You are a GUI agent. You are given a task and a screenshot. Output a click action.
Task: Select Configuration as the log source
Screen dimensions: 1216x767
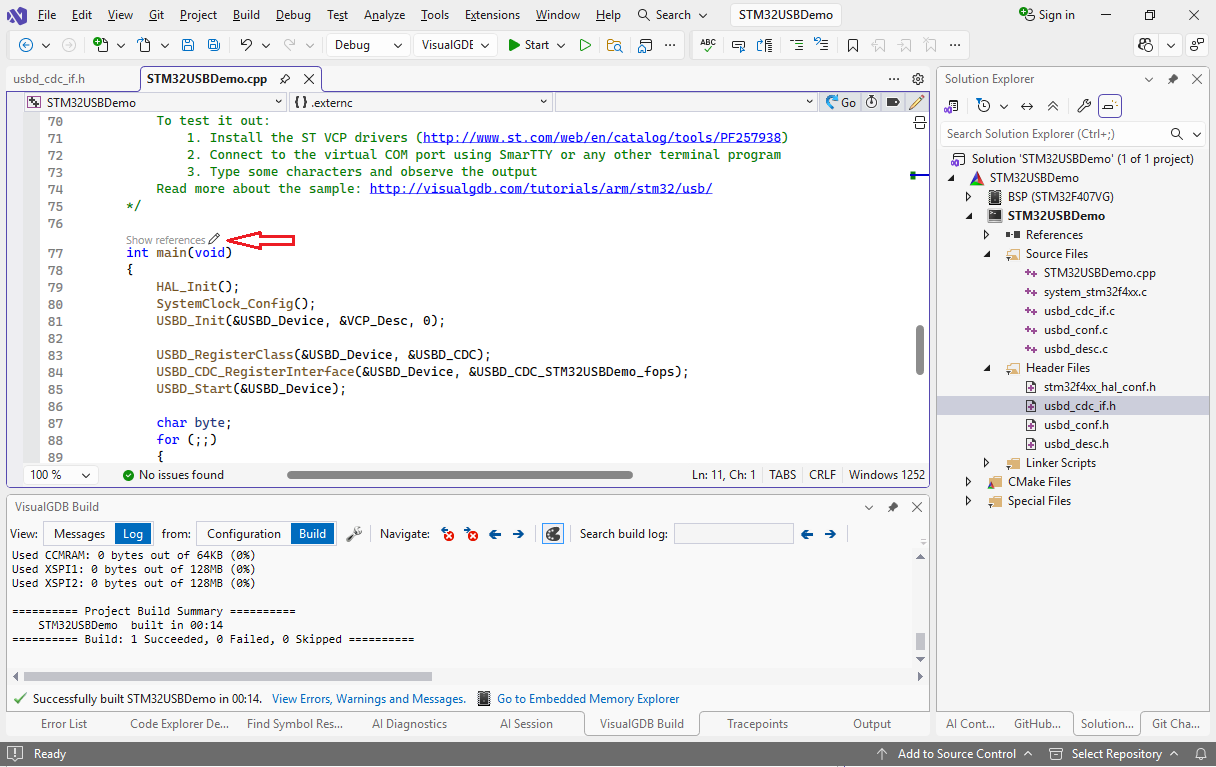point(244,534)
